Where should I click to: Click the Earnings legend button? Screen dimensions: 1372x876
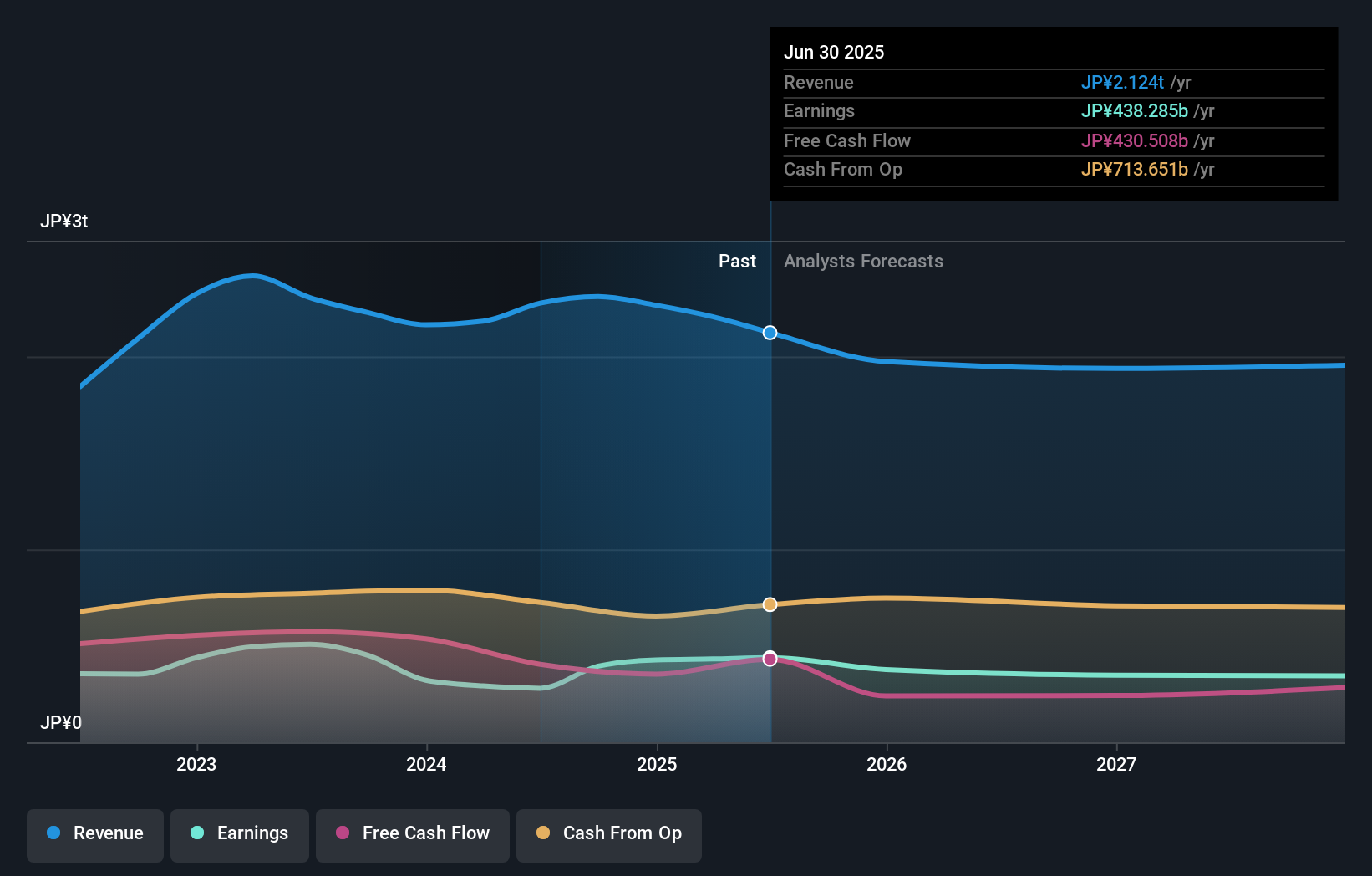coord(239,835)
